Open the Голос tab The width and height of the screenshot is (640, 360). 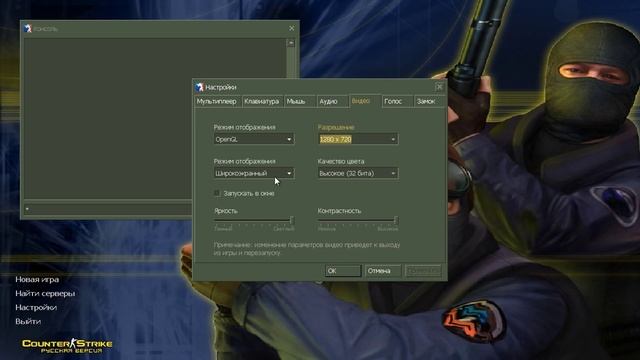coord(397,101)
